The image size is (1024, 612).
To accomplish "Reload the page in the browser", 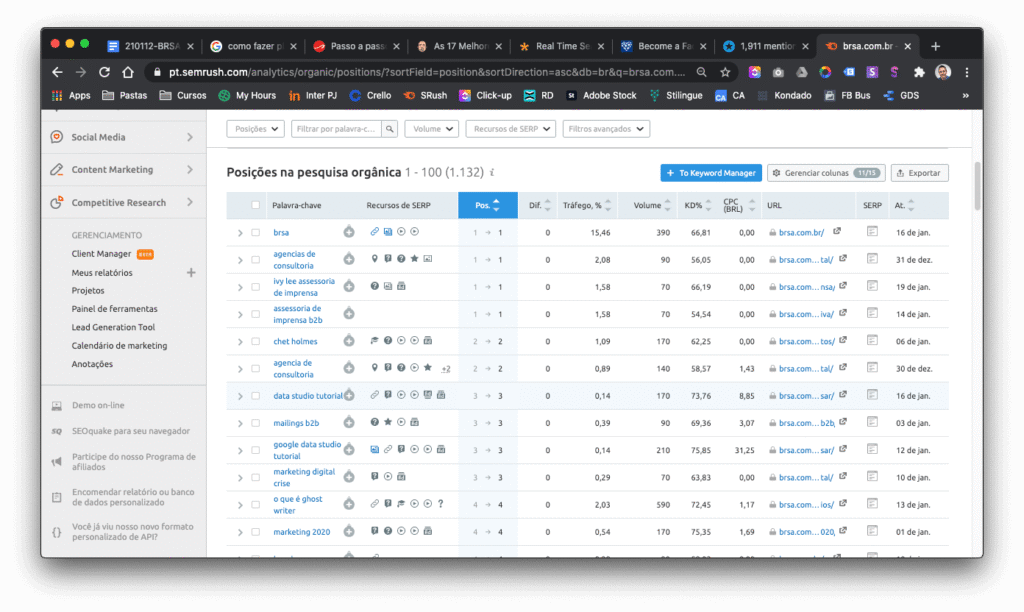I will click(x=104, y=72).
